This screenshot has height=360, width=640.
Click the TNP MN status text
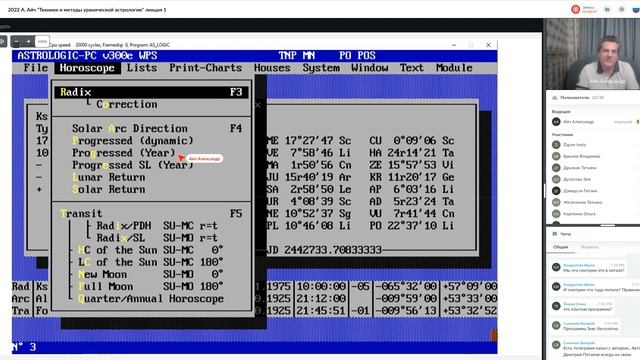click(x=297, y=56)
